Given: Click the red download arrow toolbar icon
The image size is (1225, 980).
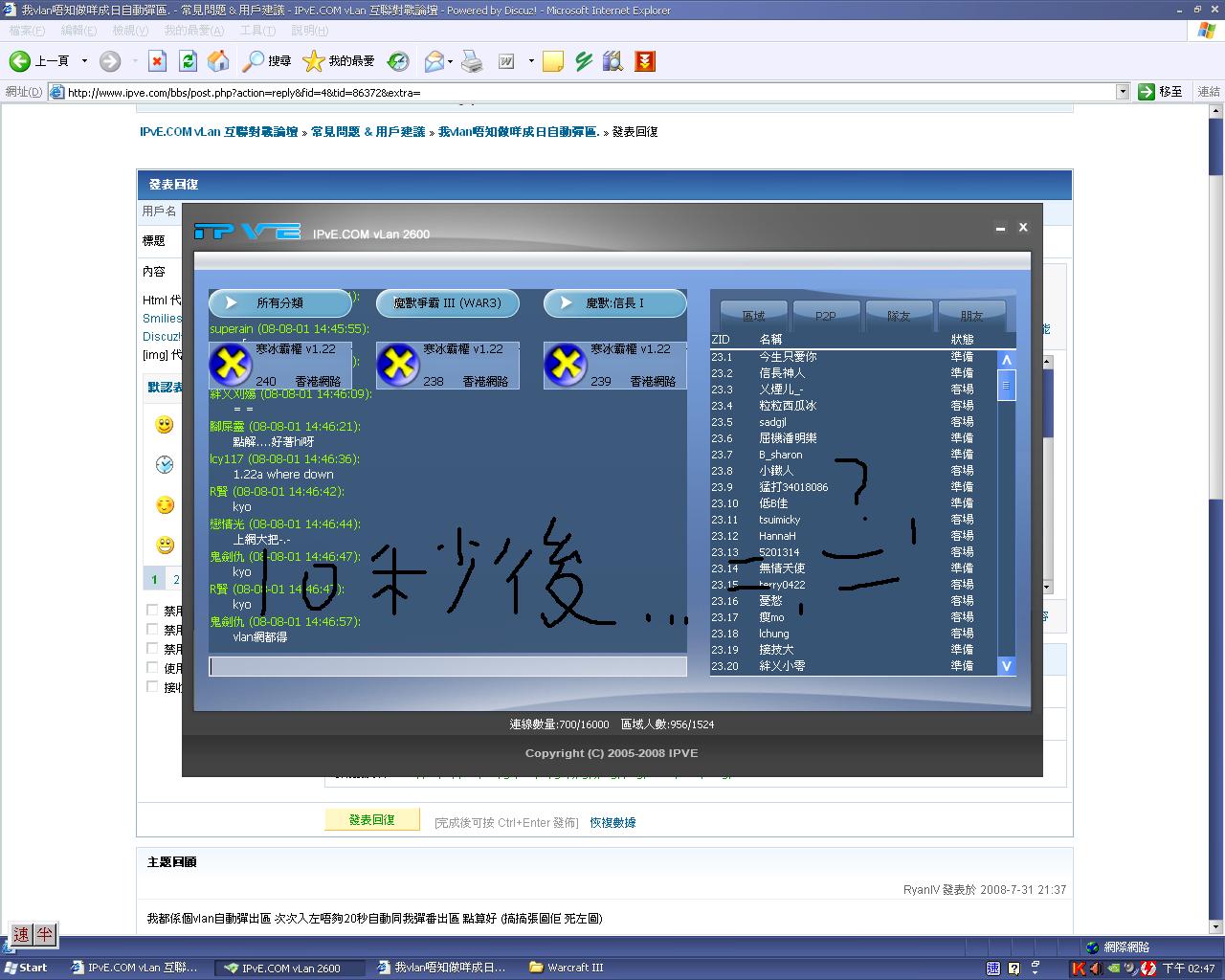Looking at the screenshot, I should (645, 61).
